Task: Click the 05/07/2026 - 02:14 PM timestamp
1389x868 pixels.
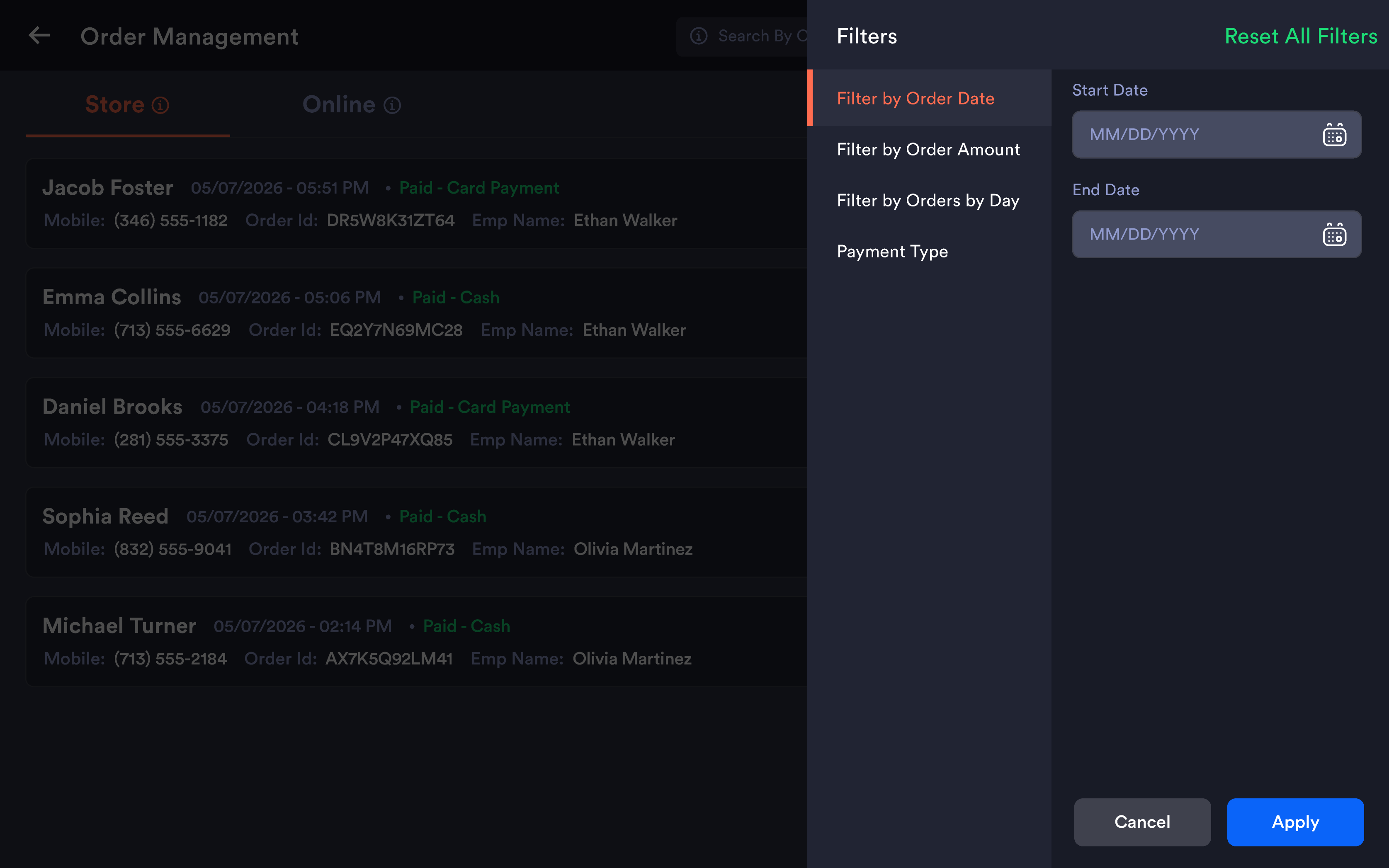Action: tap(303, 626)
